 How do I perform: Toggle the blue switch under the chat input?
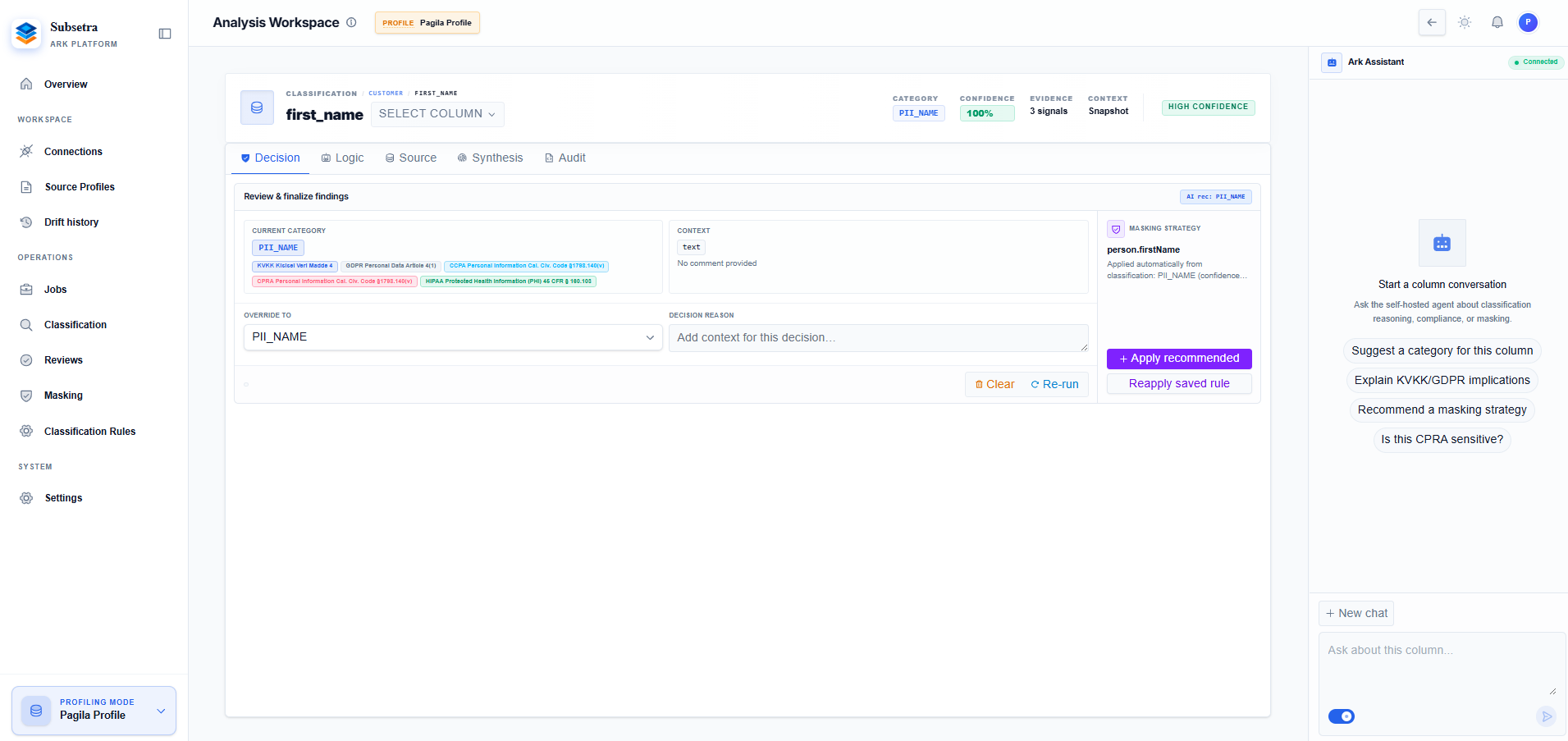pos(1342,716)
